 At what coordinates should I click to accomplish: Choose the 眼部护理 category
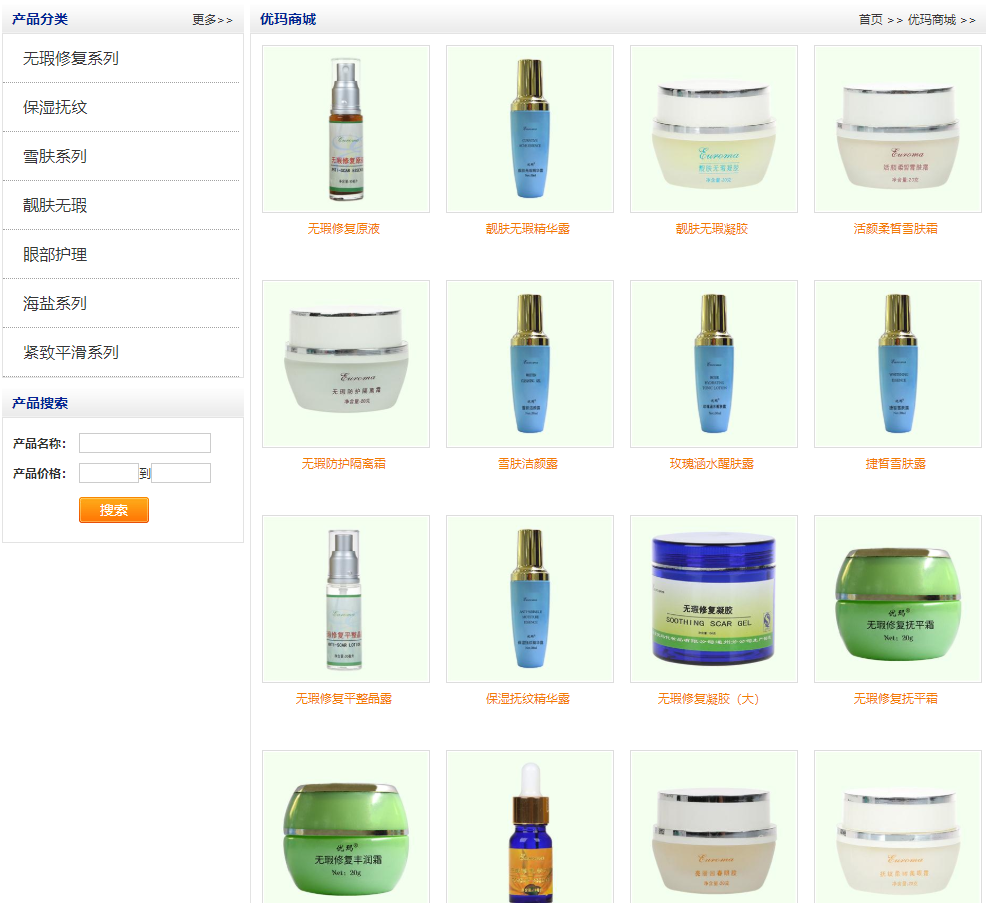(55, 255)
